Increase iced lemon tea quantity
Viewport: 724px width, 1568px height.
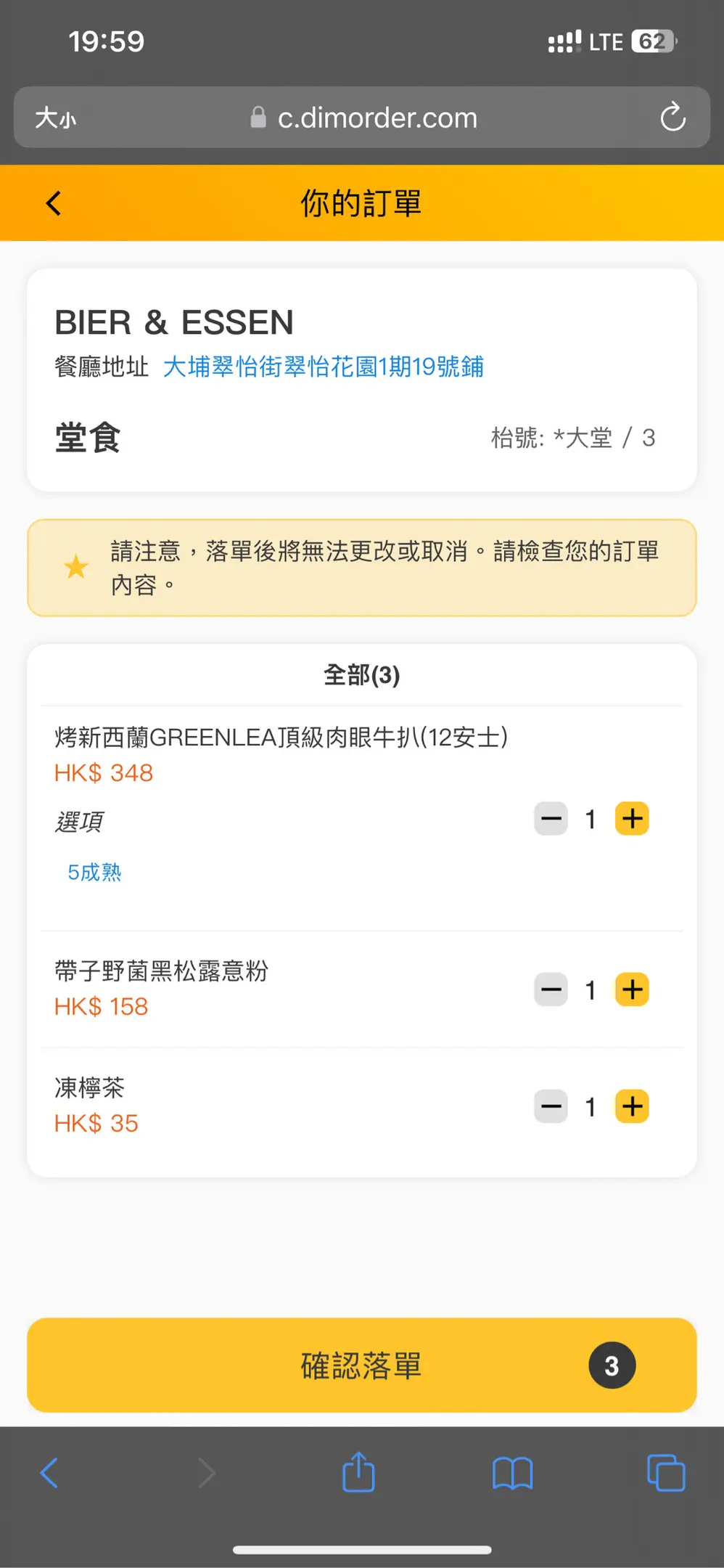coord(632,1106)
